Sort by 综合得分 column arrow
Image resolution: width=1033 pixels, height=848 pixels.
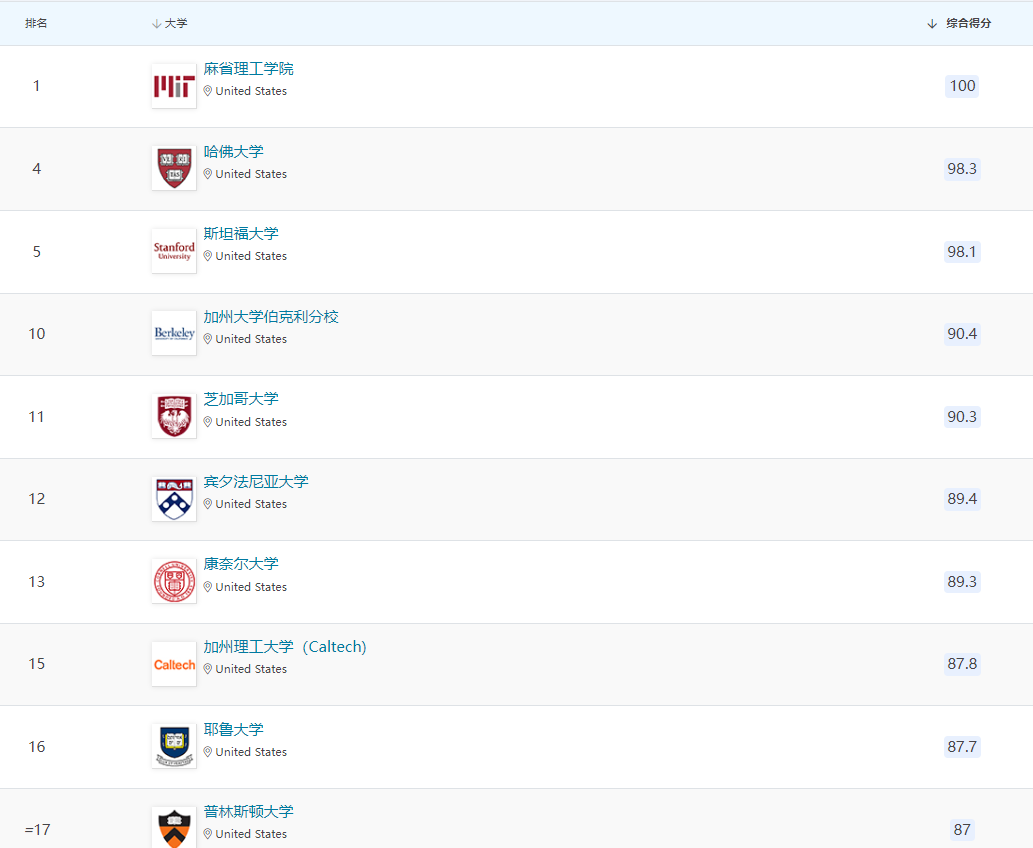(932, 24)
